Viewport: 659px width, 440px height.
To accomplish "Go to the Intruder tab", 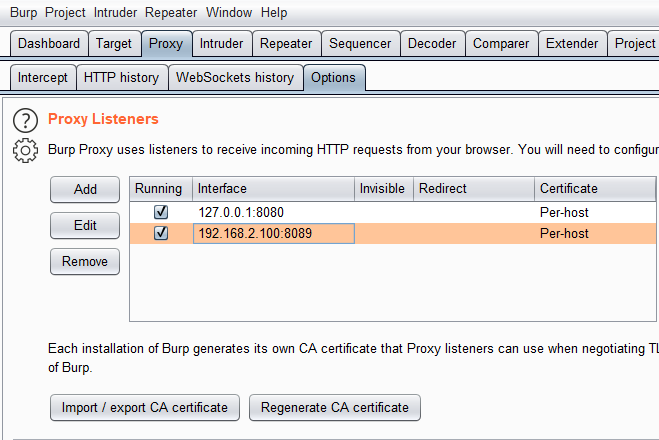I will pyautogui.click(x=221, y=43).
